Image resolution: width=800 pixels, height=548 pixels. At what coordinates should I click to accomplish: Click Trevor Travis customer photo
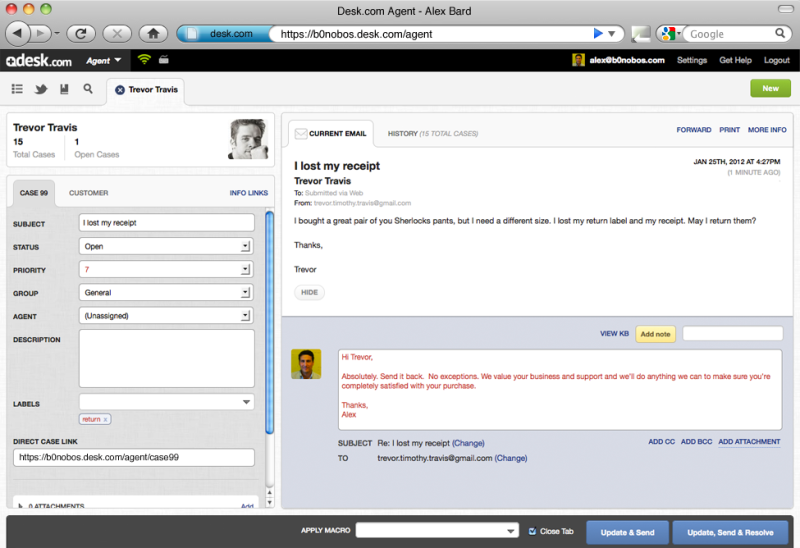pos(248,139)
